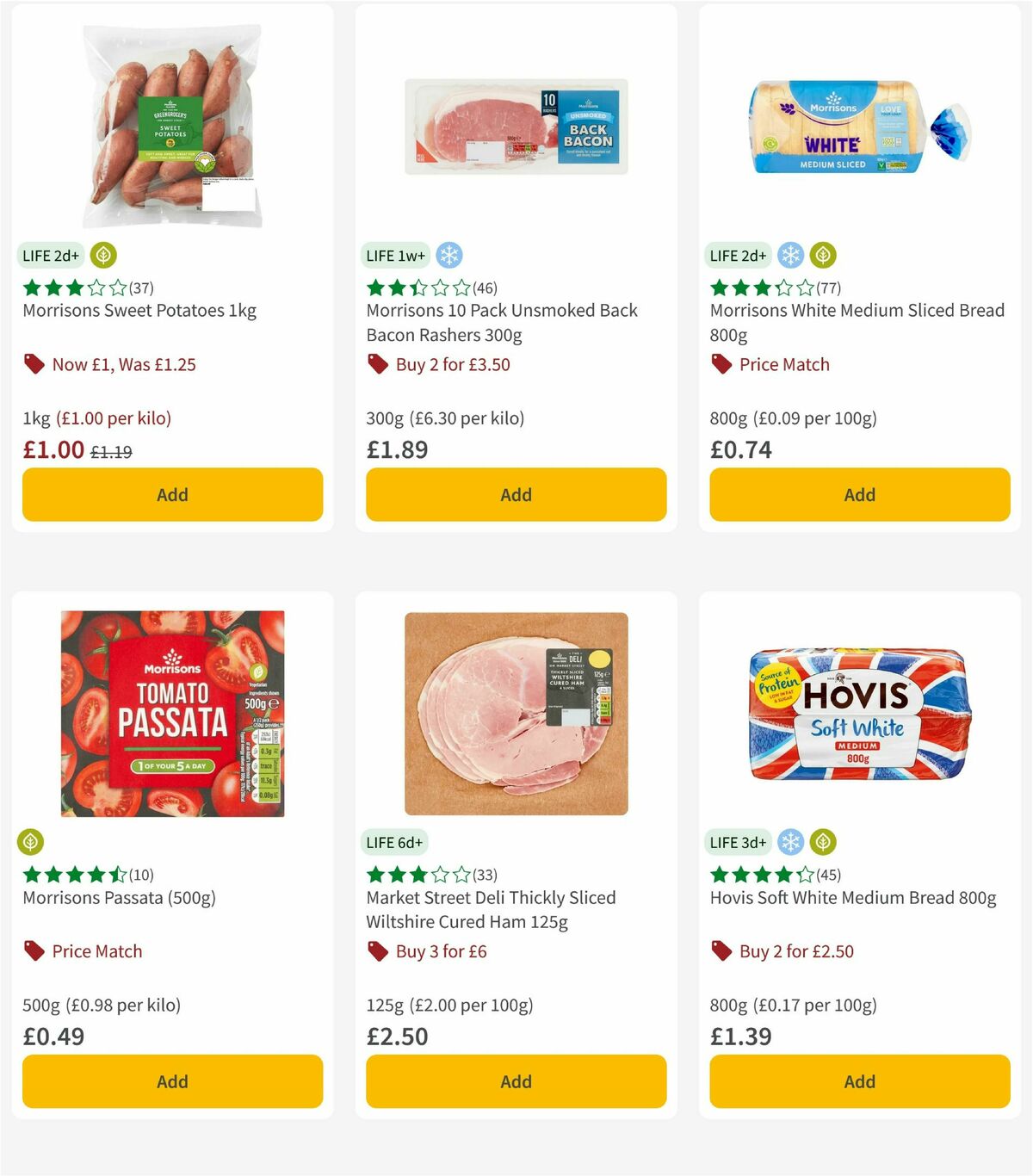Click the green organic leaf icon on Sweet Potatoes
The width and height of the screenshot is (1033, 1176).
(102, 255)
